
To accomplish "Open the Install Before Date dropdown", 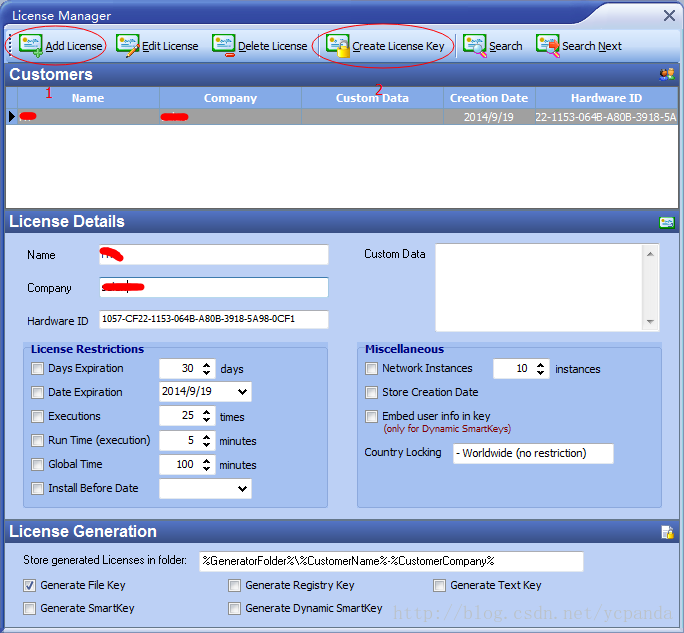I will [243, 489].
